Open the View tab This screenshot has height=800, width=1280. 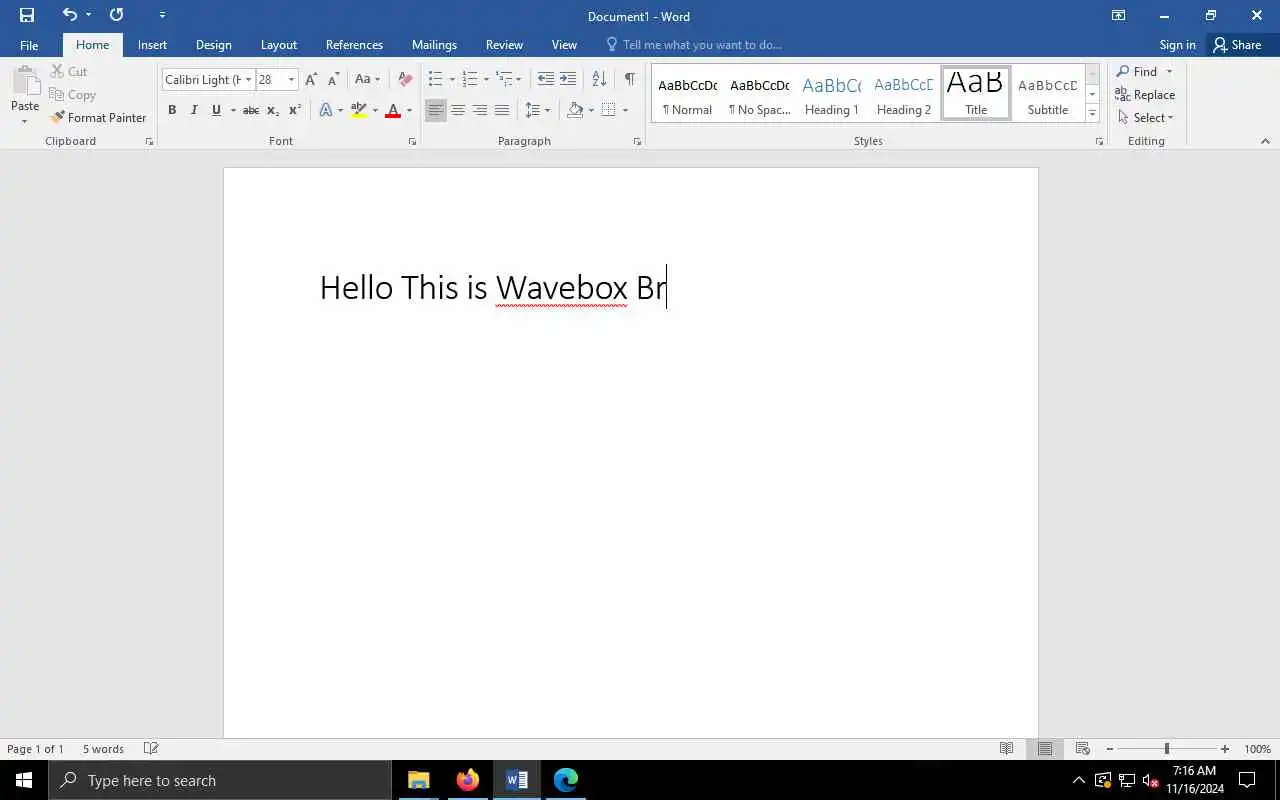[x=564, y=45]
